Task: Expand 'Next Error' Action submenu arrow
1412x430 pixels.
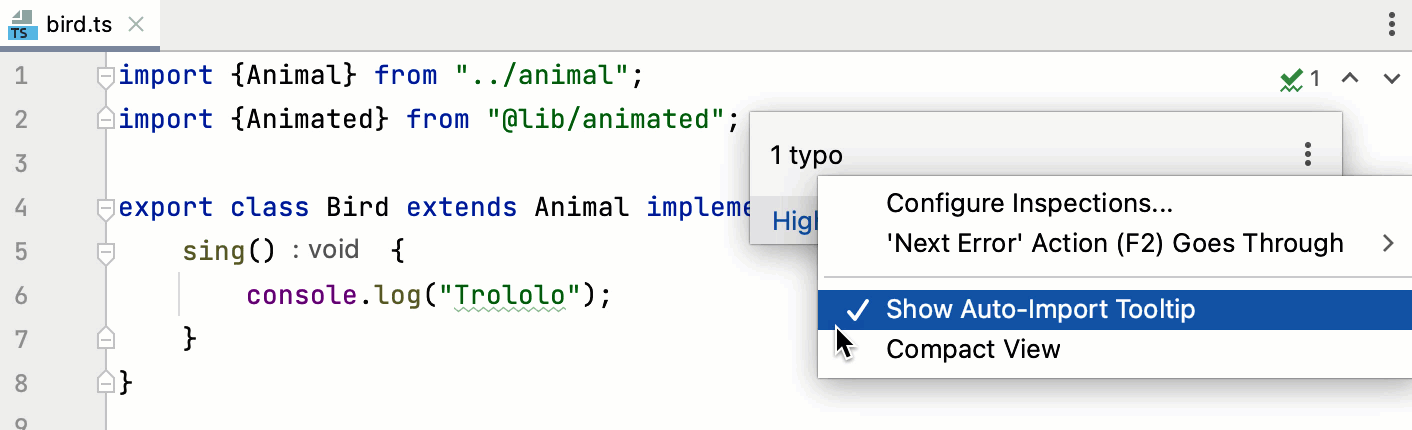Action: pyautogui.click(x=1388, y=243)
